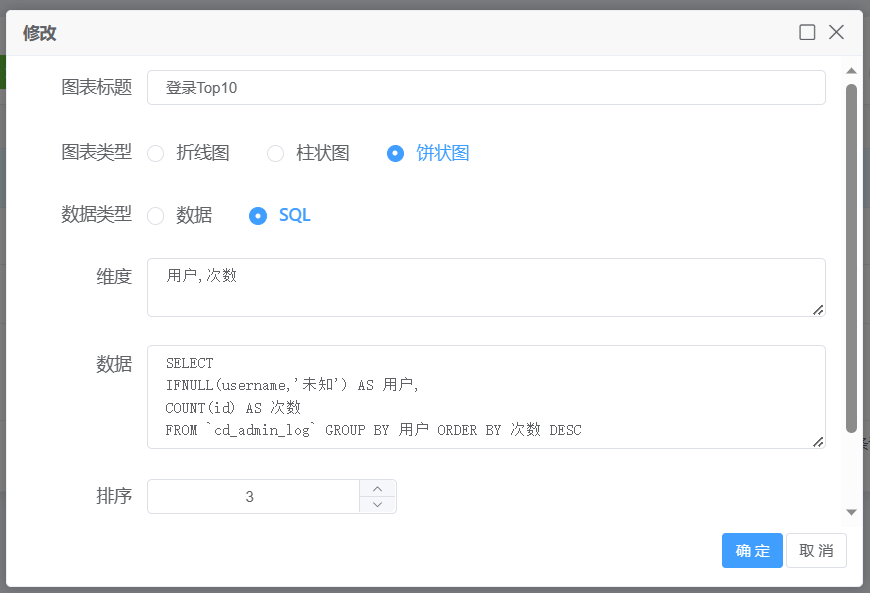Click into the 维度 text area

pos(486,287)
